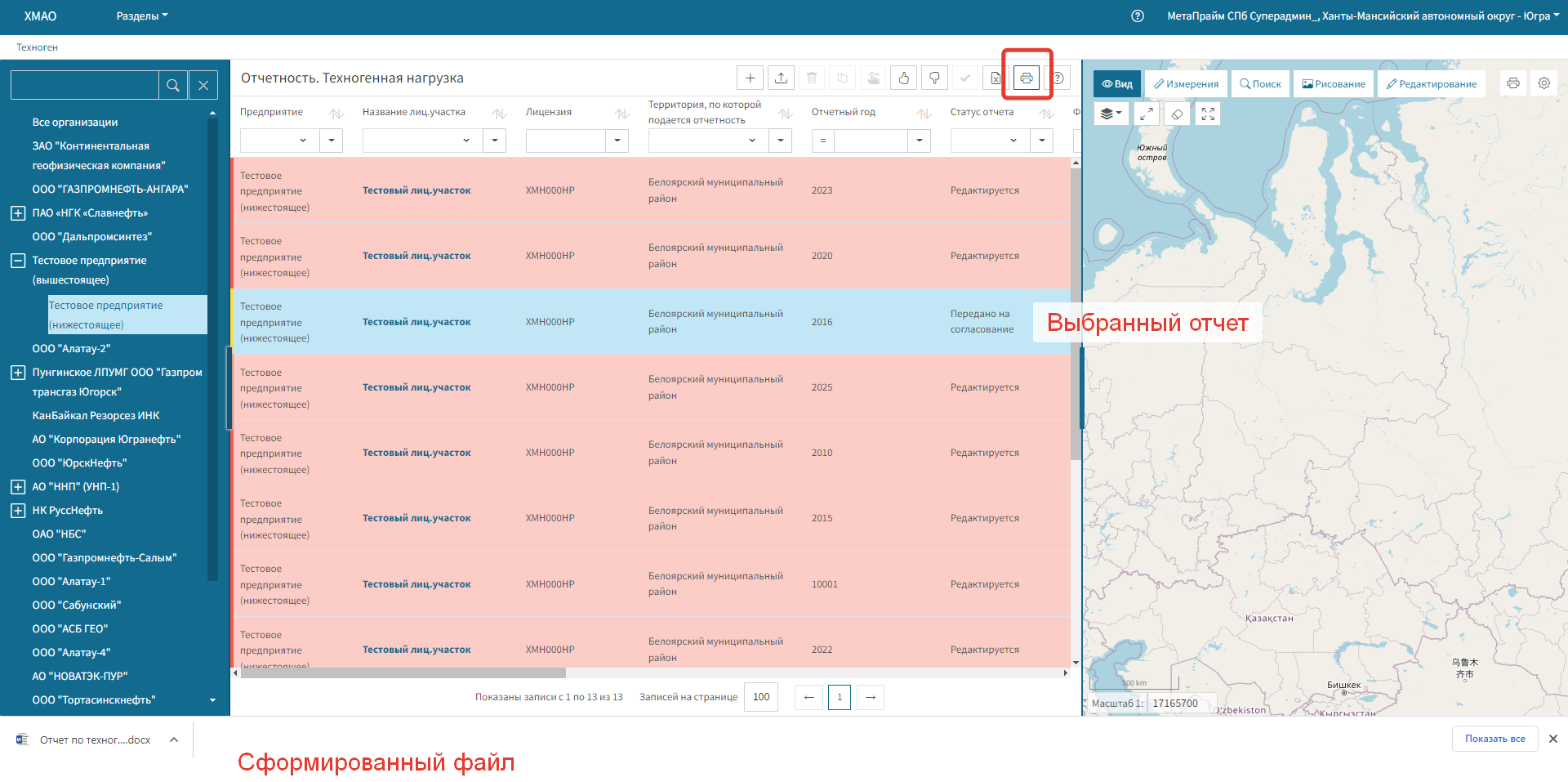Switch to the Измерения map tab
Viewport: 1568px width, 782px height.
click(x=1186, y=84)
